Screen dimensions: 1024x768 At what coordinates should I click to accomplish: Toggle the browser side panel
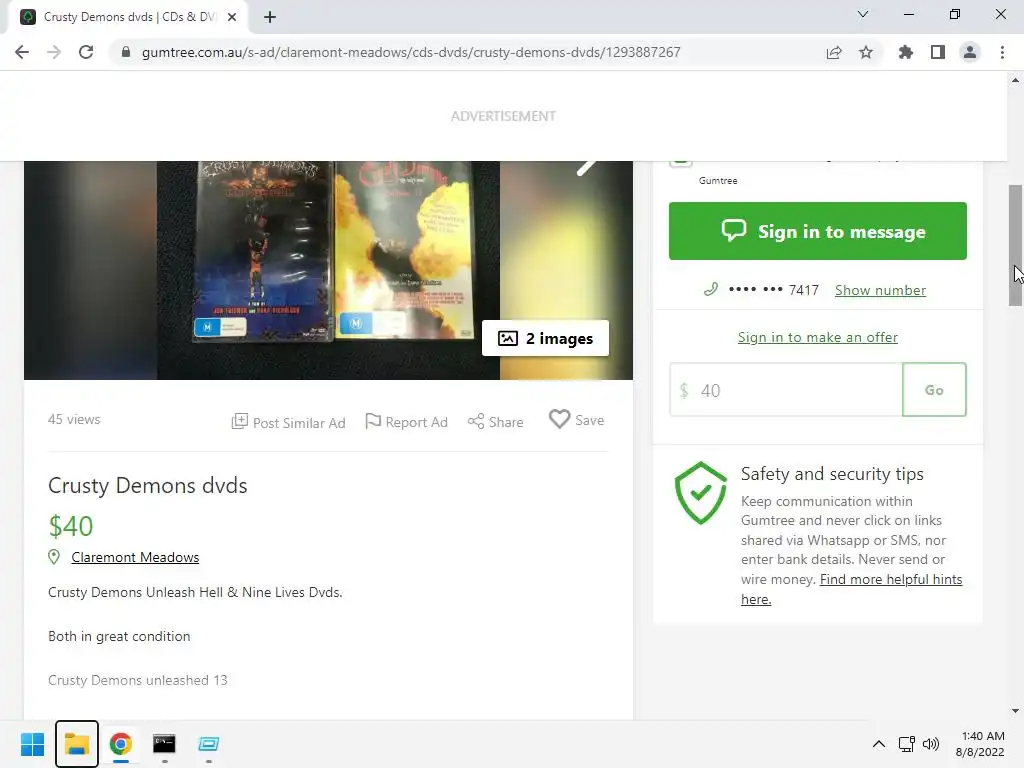pyautogui.click(x=938, y=52)
